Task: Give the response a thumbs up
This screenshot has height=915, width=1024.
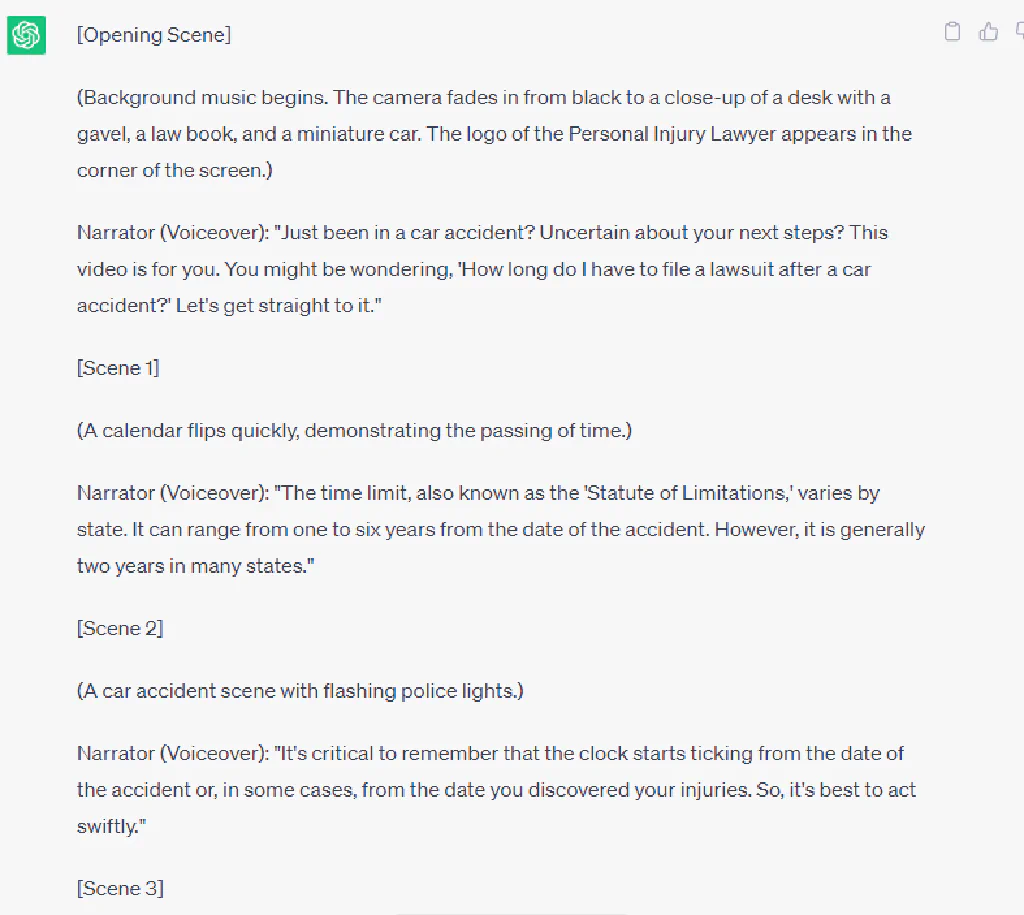Action: [988, 31]
